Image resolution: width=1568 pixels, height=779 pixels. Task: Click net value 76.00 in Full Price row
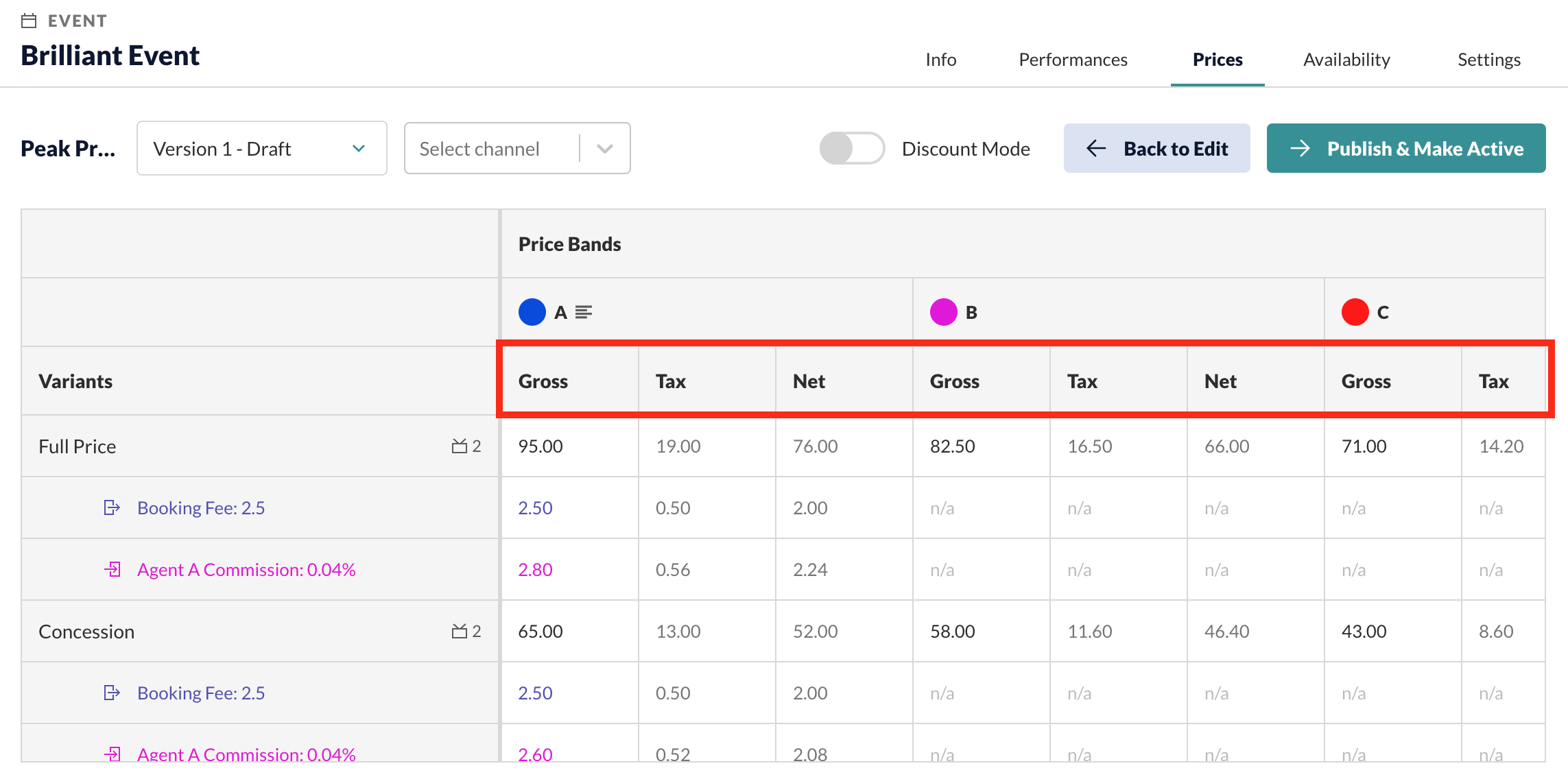815,446
